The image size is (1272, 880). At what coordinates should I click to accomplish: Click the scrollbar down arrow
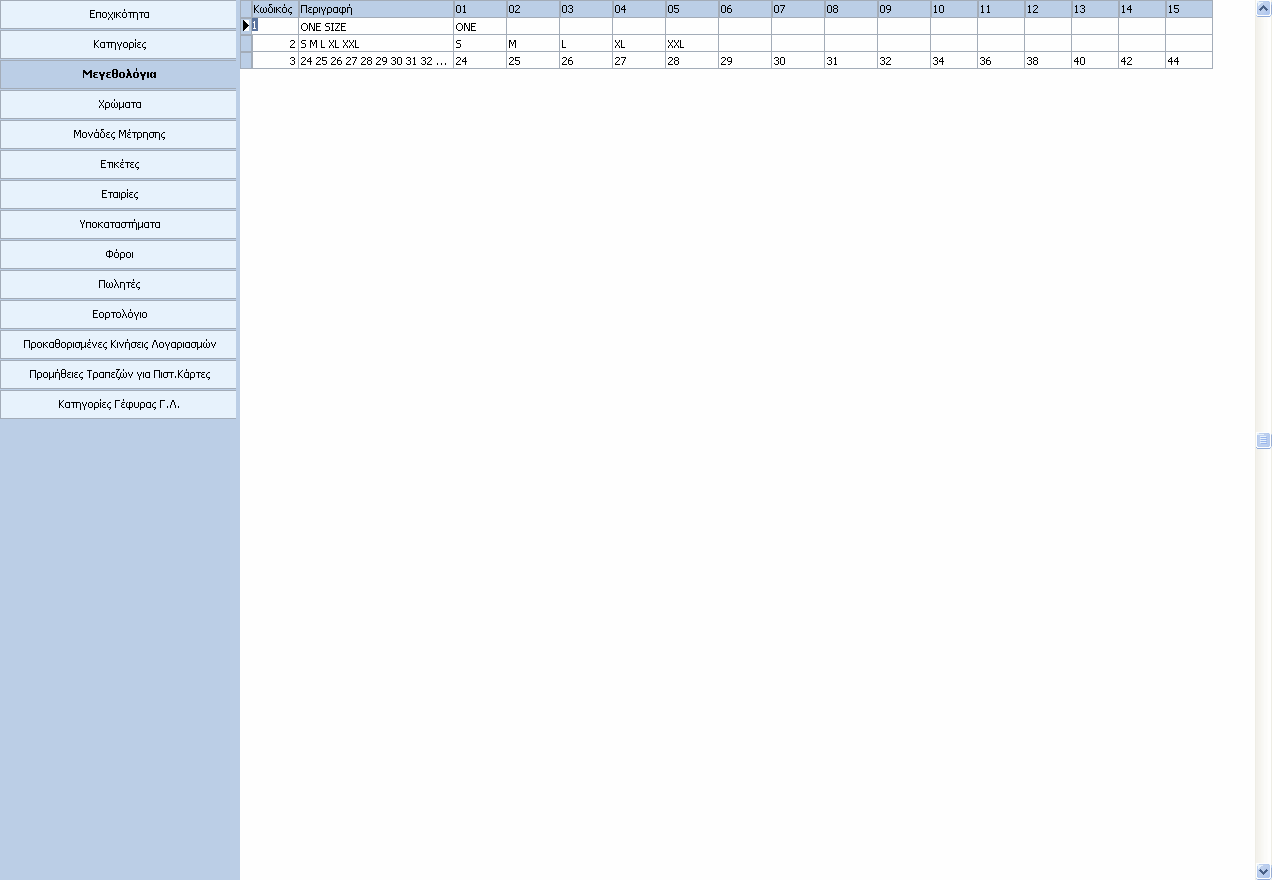point(1264,871)
